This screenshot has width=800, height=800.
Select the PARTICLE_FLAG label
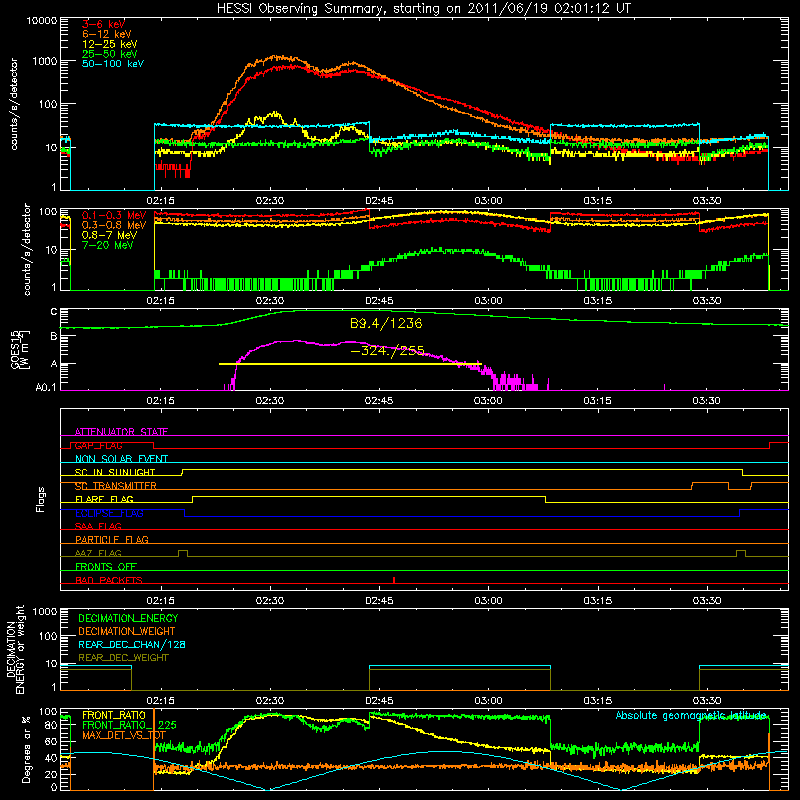tap(112, 539)
